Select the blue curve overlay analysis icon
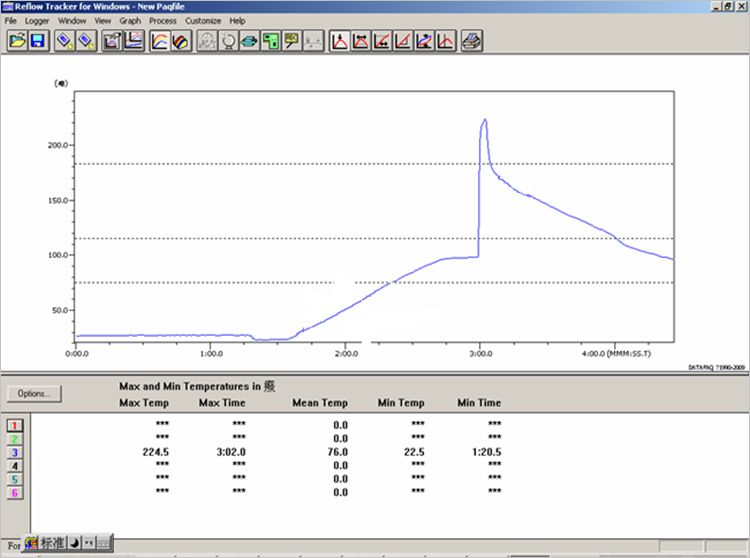The image size is (750, 558). [424, 41]
